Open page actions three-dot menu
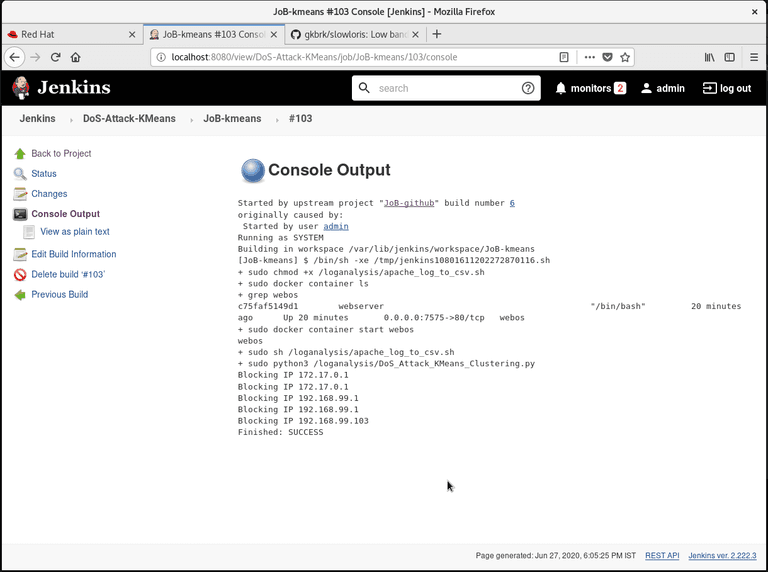The width and height of the screenshot is (768, 572). point(589,57)
